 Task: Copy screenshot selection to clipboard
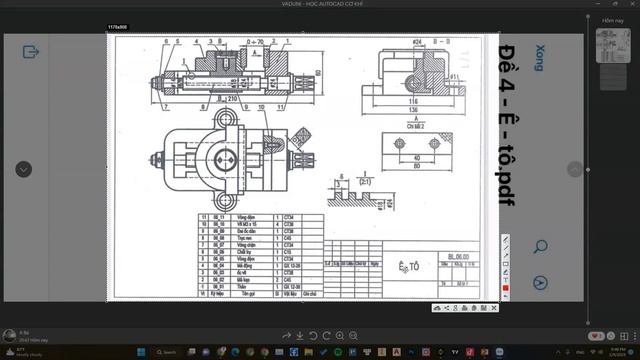474,308
